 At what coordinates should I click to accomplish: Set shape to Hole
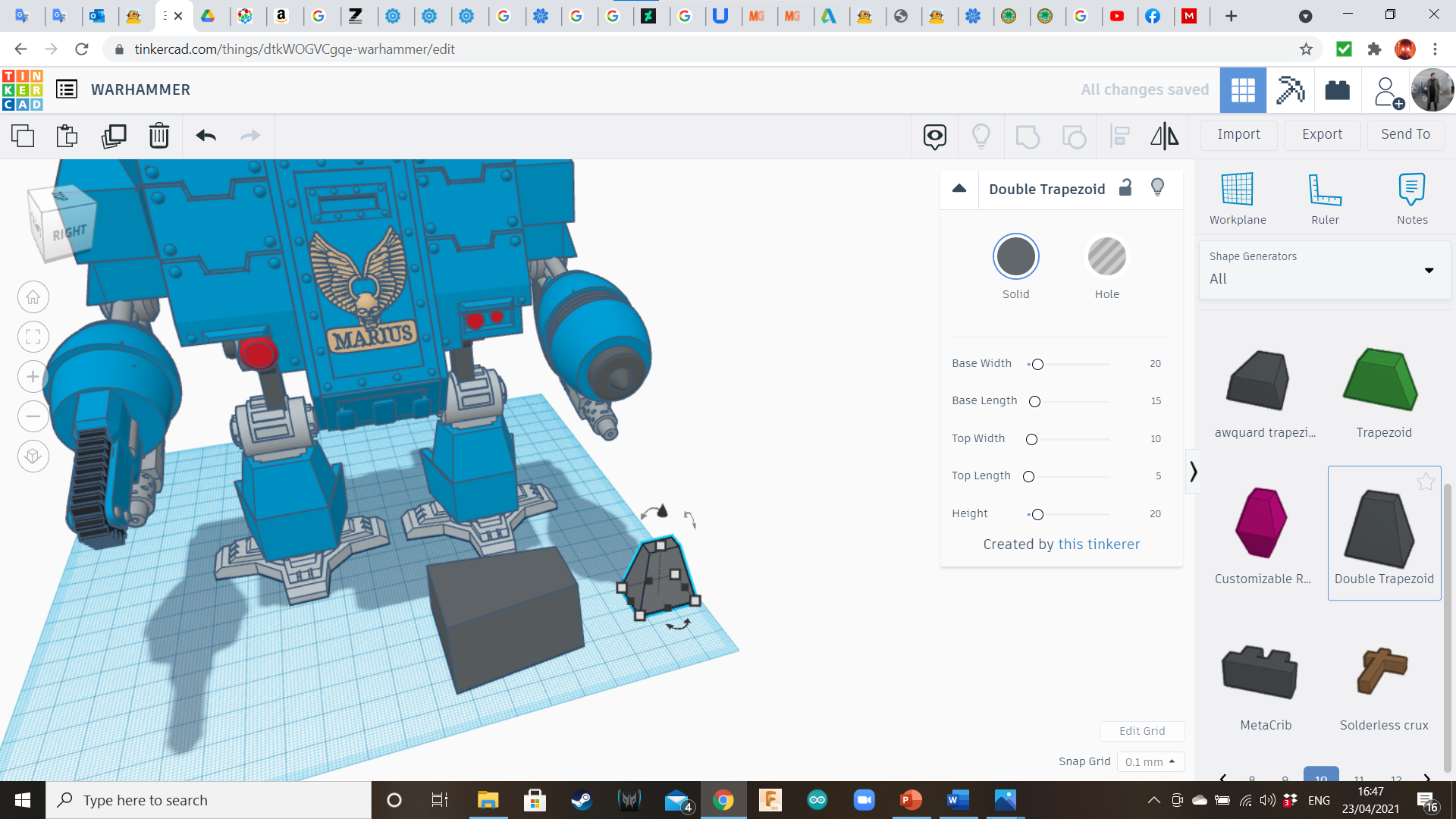(x=1106, y=257)
